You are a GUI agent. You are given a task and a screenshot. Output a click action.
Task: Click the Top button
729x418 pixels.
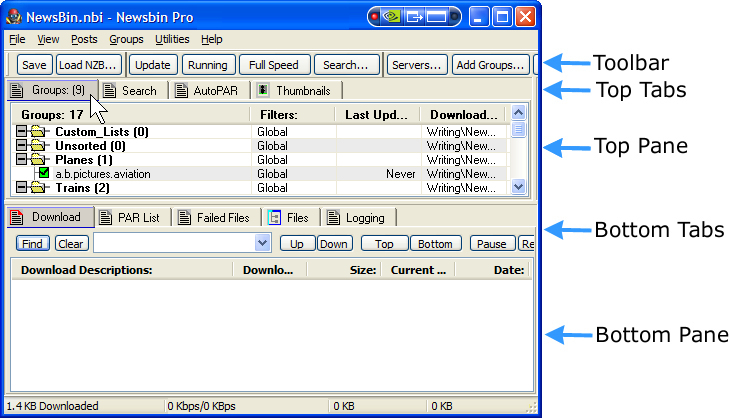[x=384, y=244]
